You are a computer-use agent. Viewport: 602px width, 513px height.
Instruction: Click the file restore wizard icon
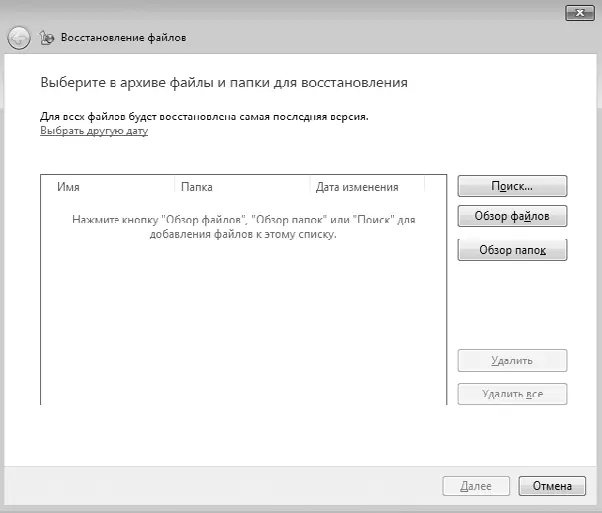pos(47,38)
